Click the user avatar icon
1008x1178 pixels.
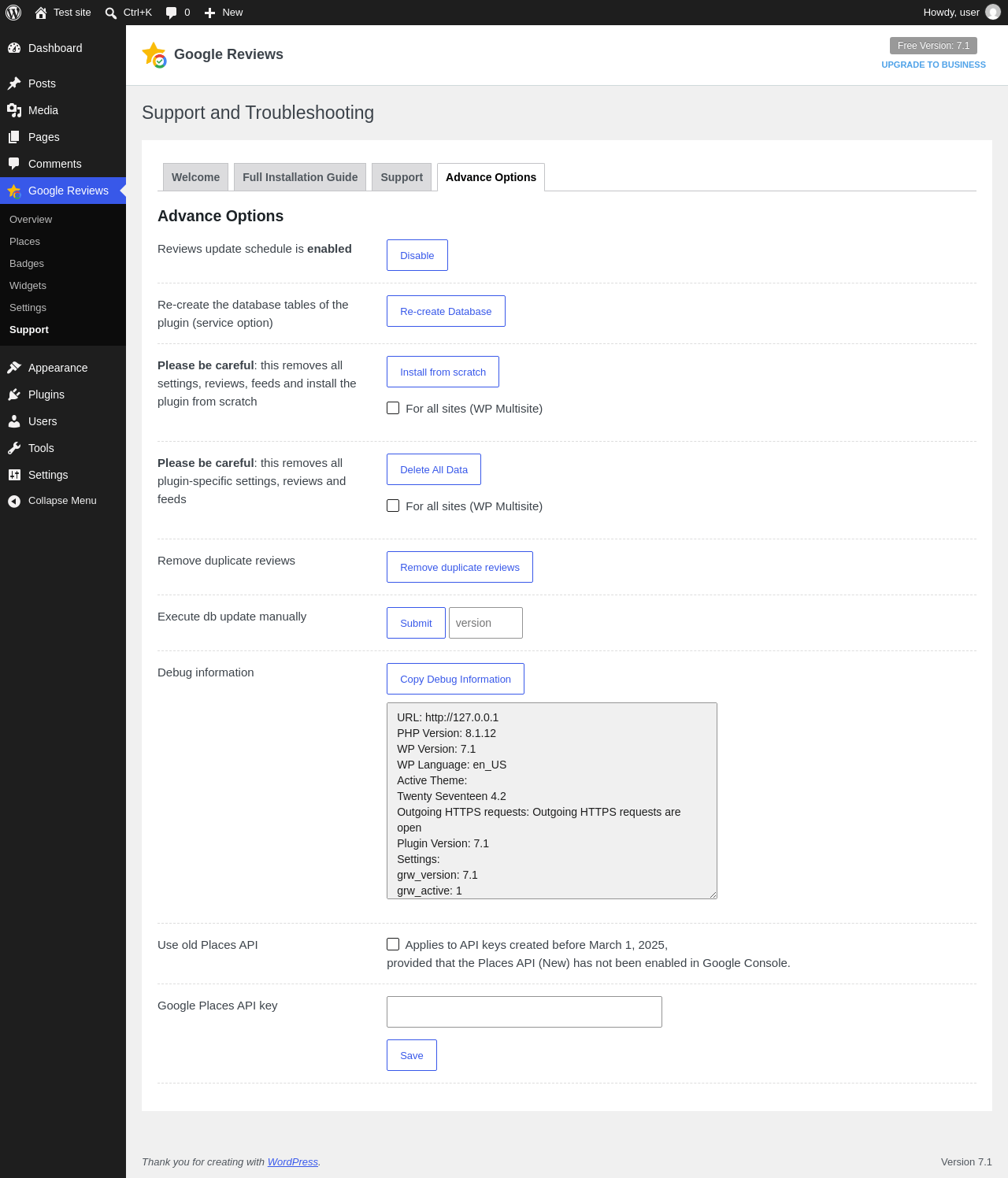click(993, 13)
